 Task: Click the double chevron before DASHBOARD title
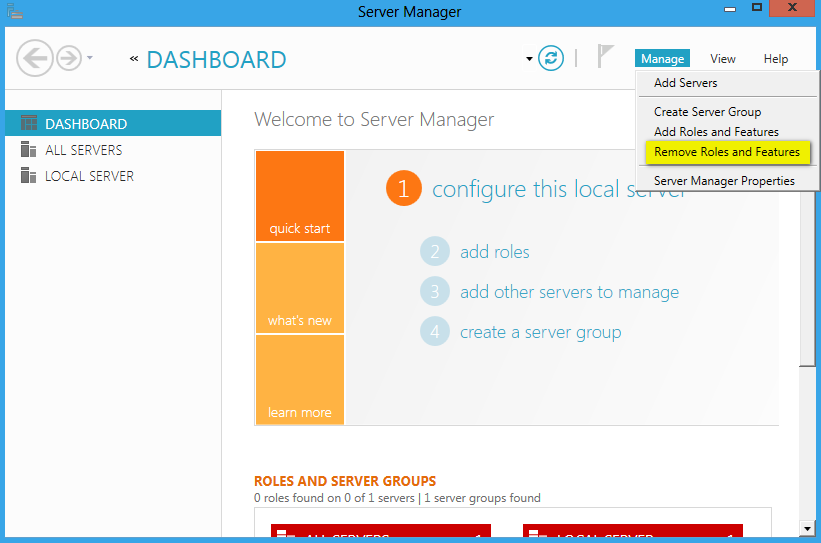tap(134, 59)
